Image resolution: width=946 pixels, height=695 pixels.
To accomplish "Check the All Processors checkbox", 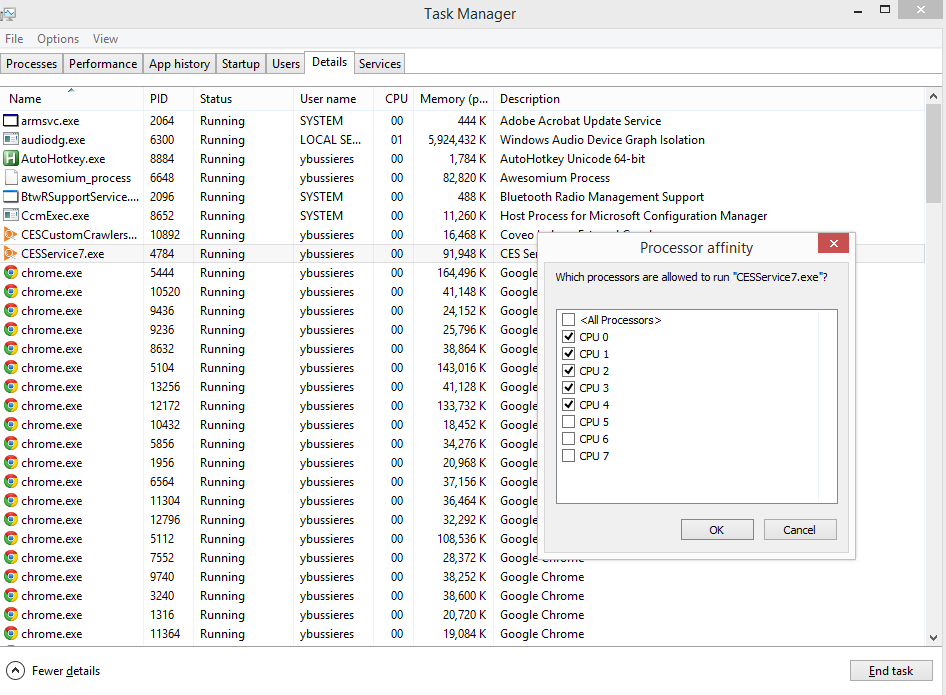I will point(568,319).
